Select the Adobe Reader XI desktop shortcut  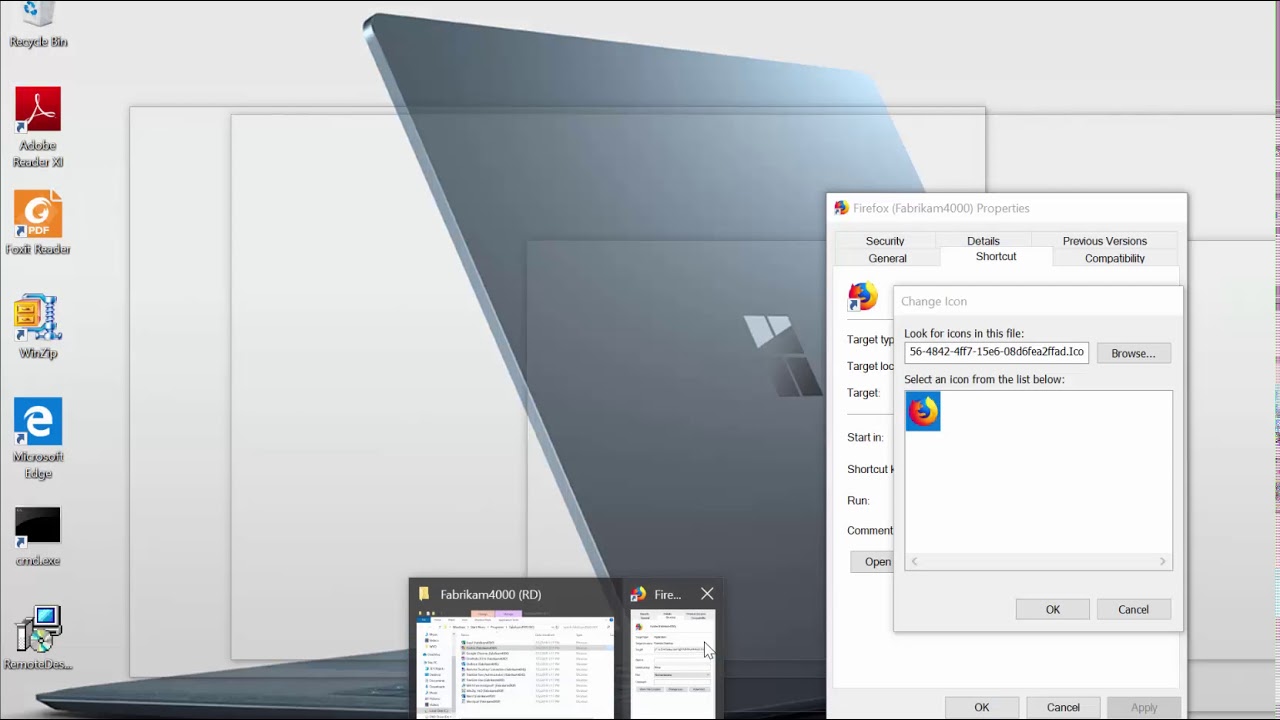coord(38,128)
